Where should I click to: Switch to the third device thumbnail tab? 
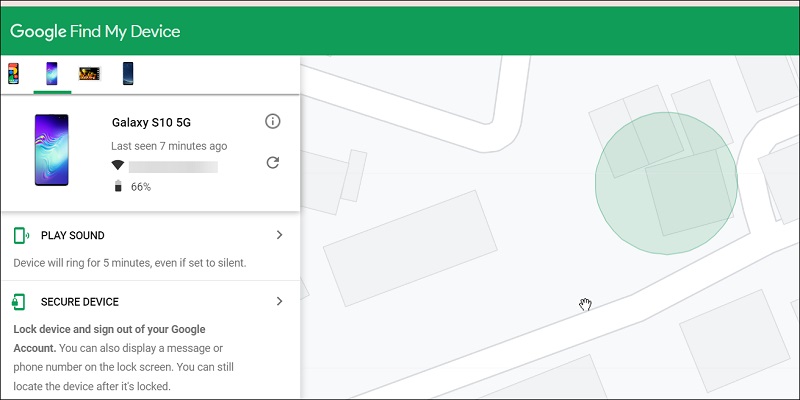[89, 73]
